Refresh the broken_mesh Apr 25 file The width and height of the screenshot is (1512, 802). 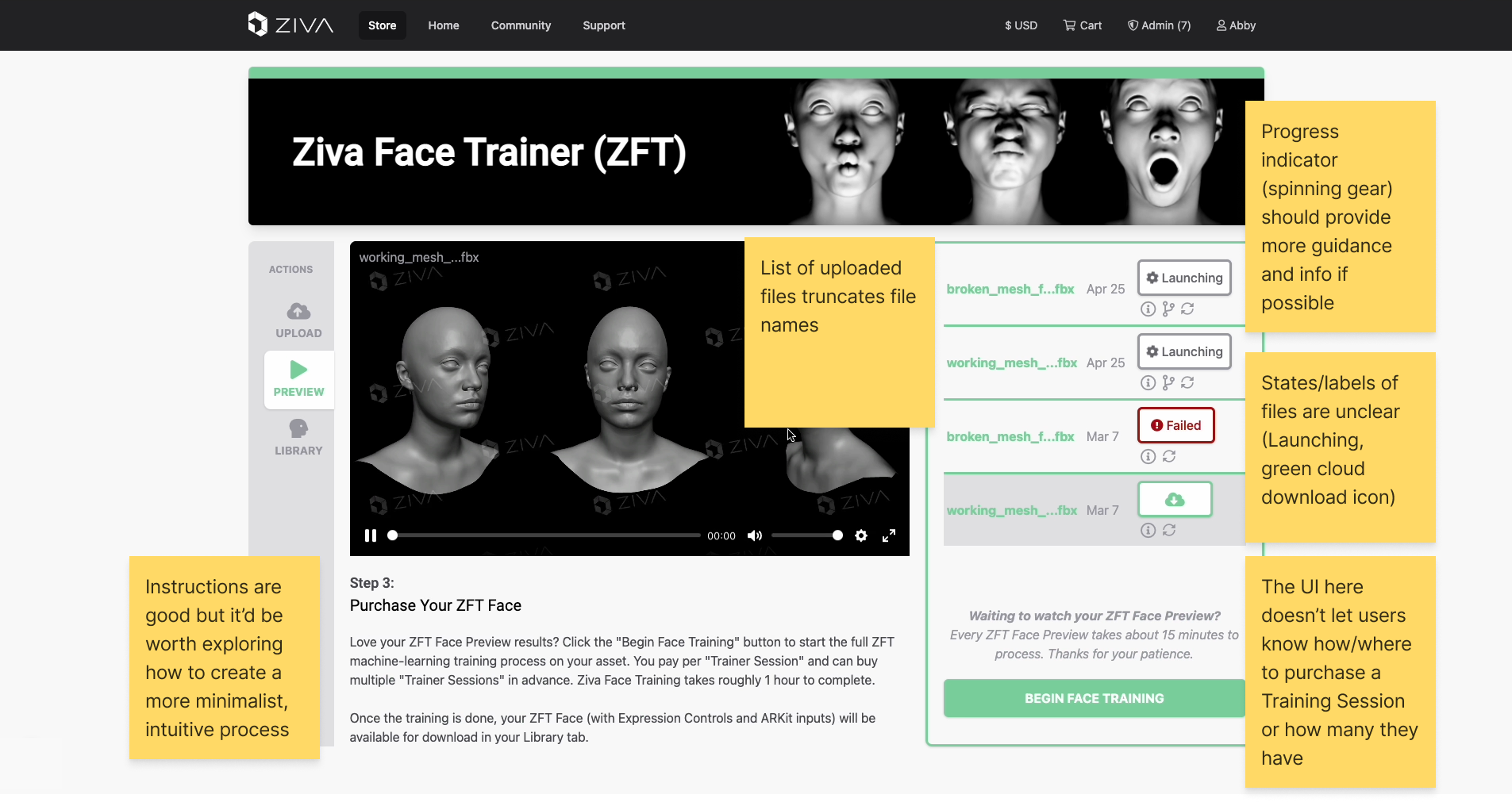click(1187, 309)
